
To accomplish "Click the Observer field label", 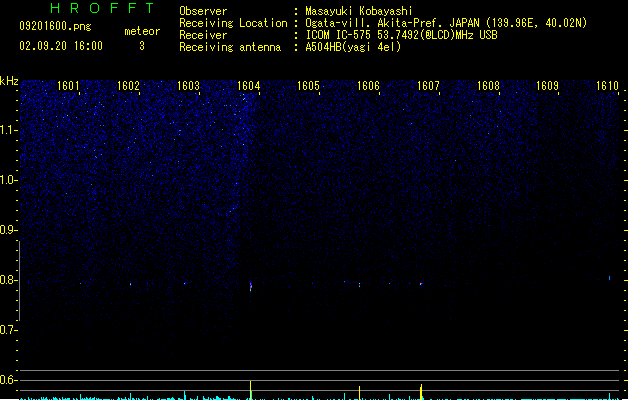I will 203,11.
